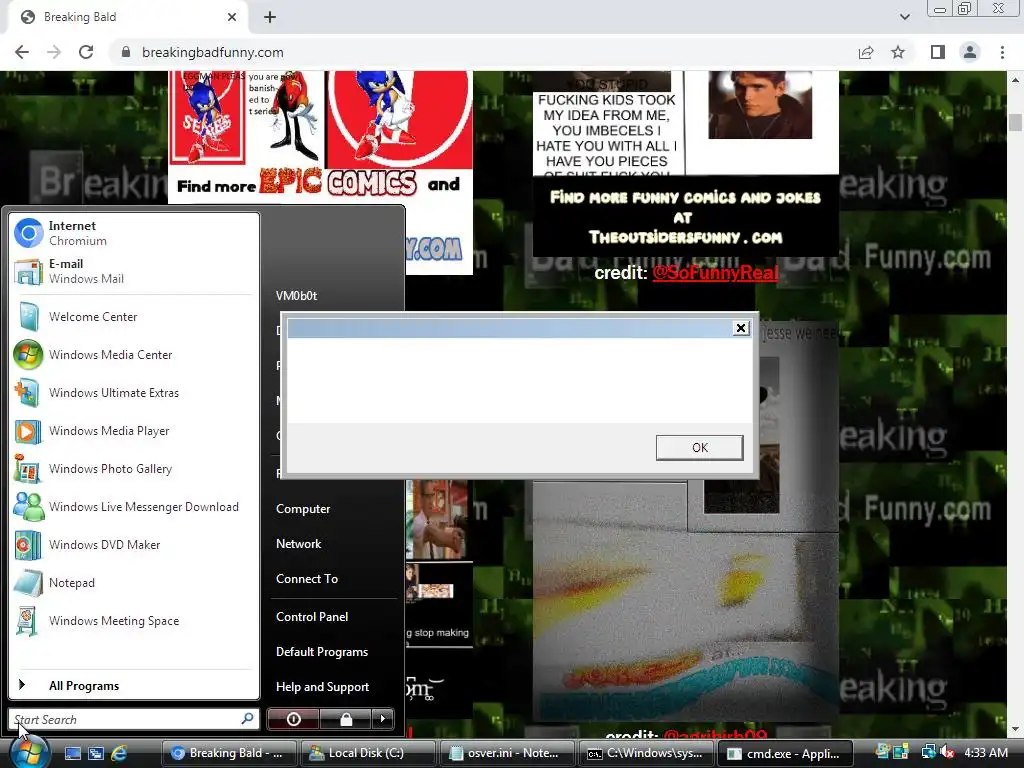Click the share page icon

pos(866,52)
